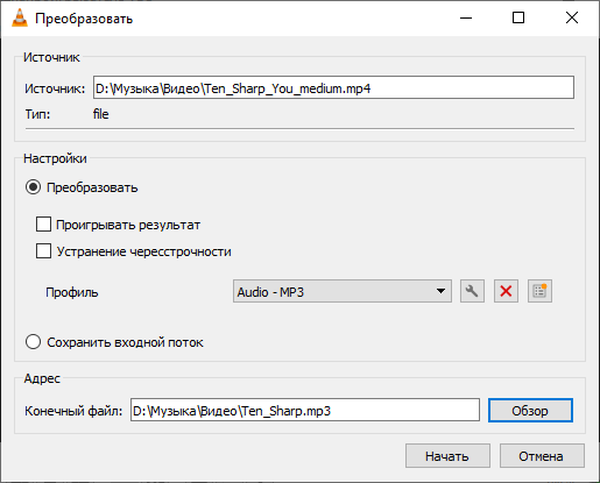Select the Преобразовать radio option
The width and height of the screenshot is (600, 483).
tap(34, 187)
